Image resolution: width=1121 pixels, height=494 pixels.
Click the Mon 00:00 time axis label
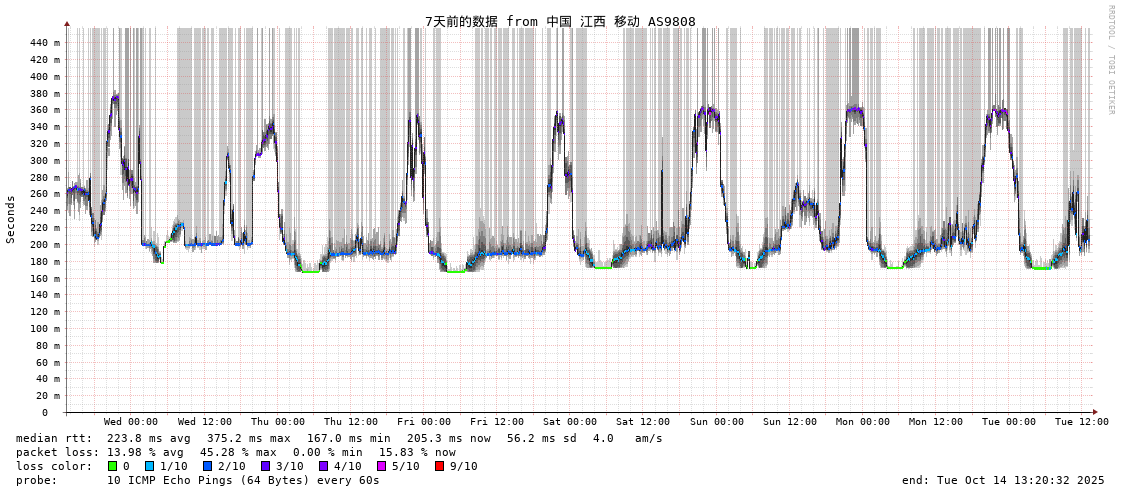862,422
